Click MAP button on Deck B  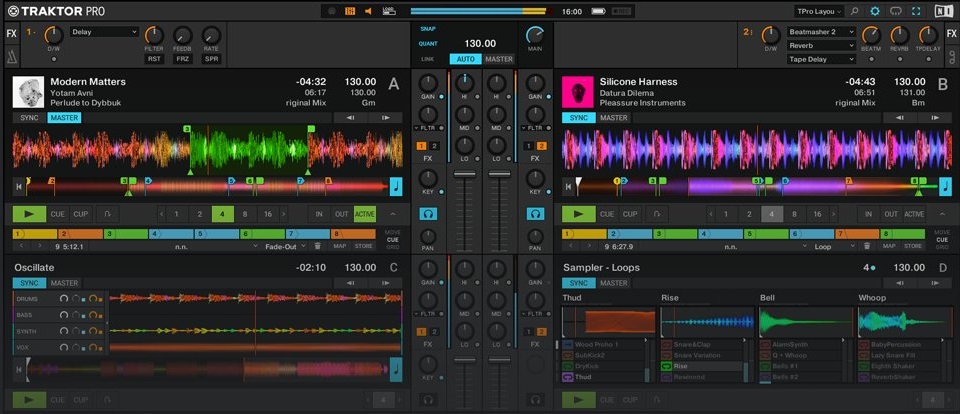pos(888,246)
